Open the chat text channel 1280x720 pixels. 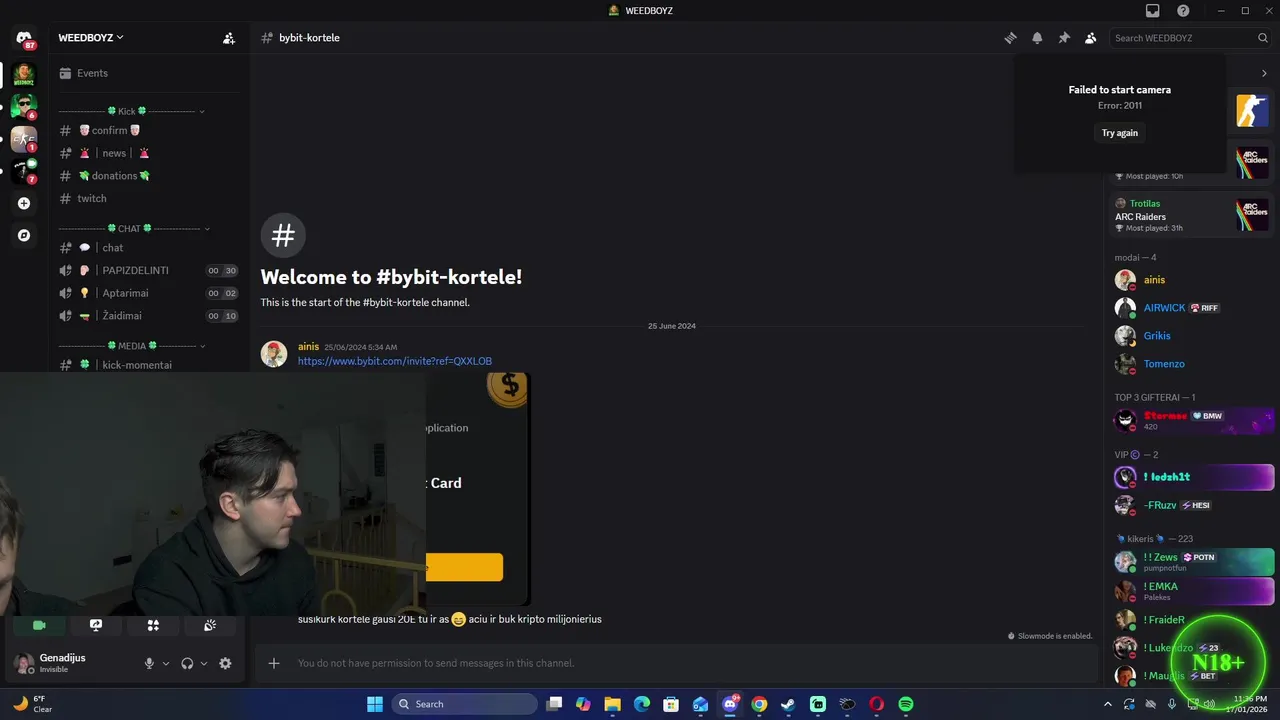[x=150, y=248]
